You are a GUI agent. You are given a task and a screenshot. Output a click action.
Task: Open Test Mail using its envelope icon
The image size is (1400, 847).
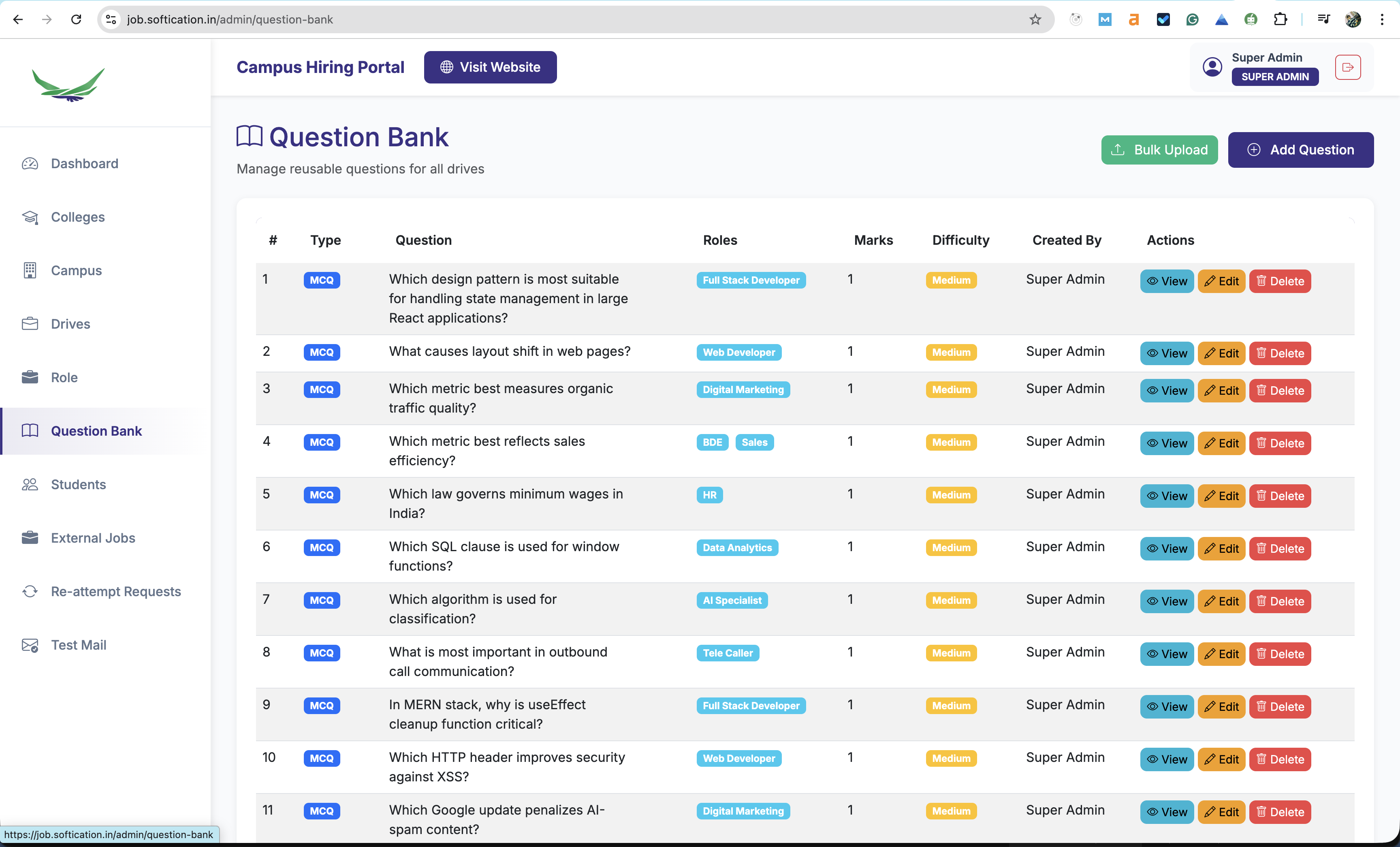30,645
